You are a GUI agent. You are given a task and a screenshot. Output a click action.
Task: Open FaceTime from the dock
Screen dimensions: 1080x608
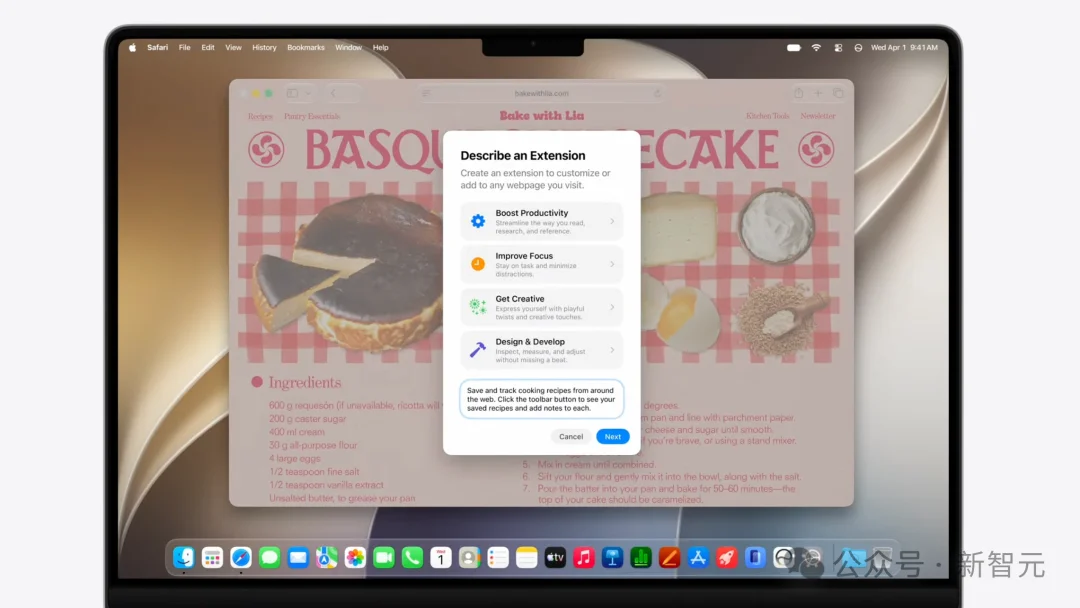pos(384,557)
